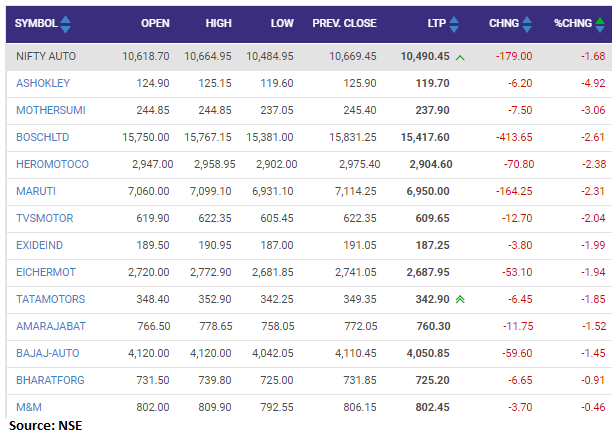Viewport: 612px width, 439px height.
Task: Select the MARUTI stock link
Action: click(34, 191)
